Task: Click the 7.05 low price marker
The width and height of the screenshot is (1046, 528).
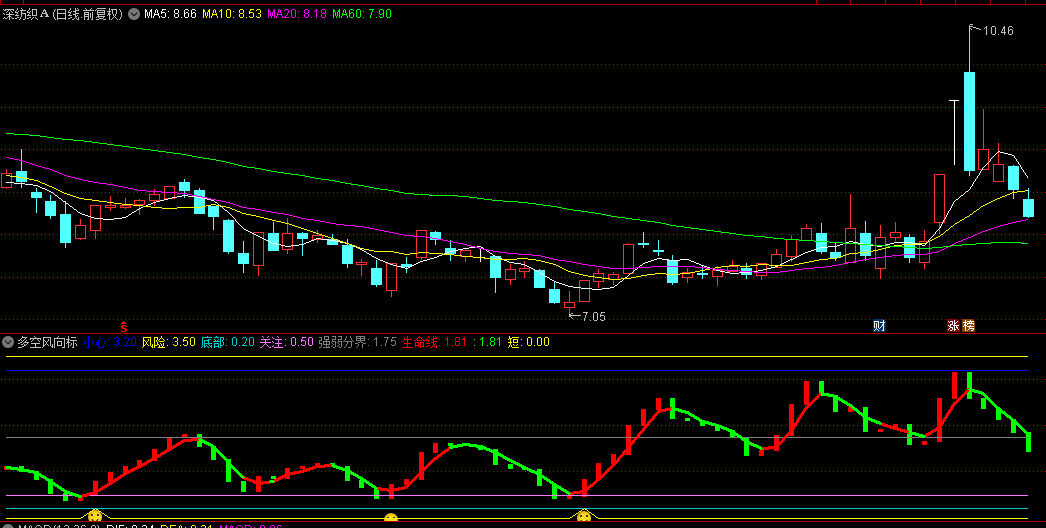Action: coord(594,317)
